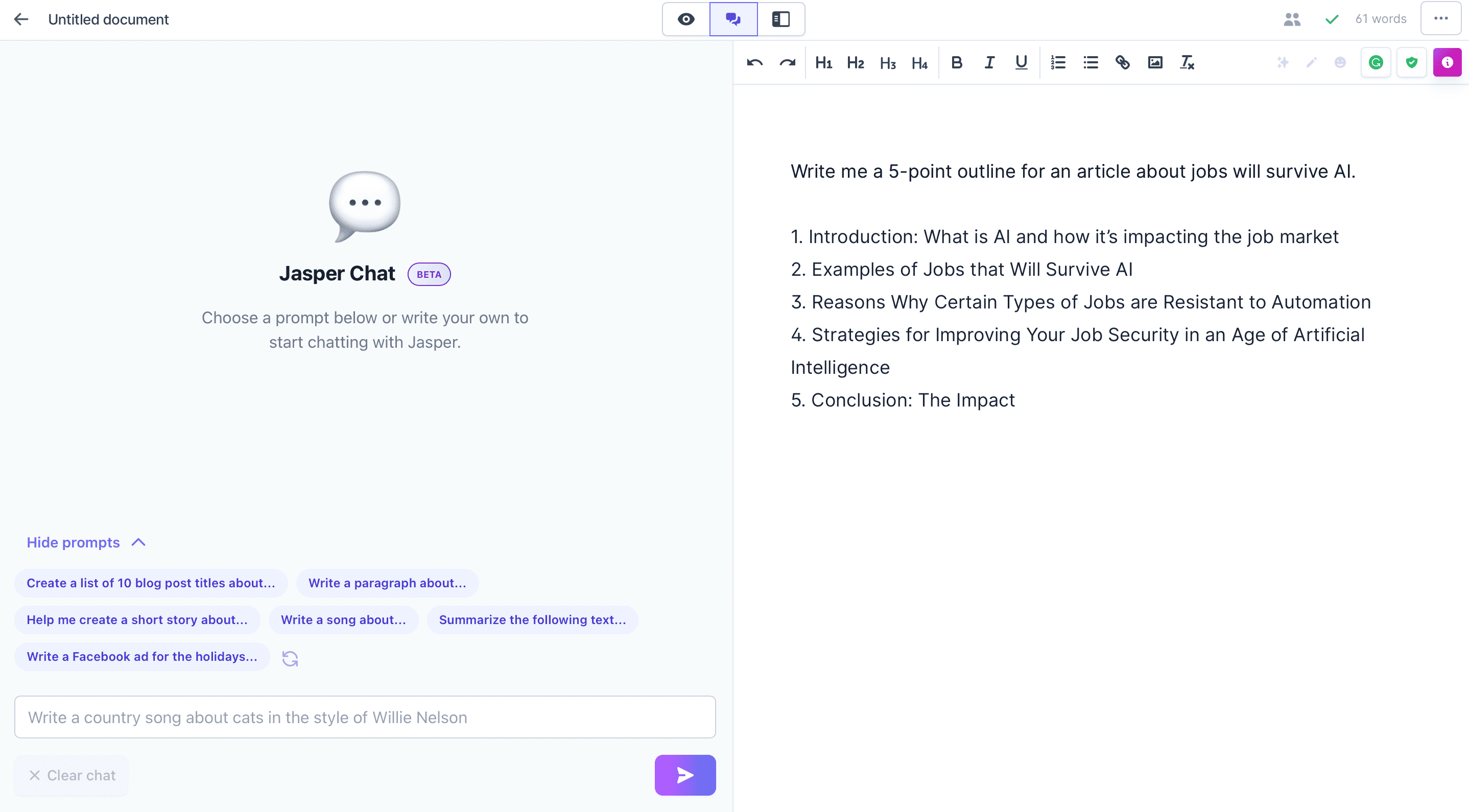This screenshot has height=812, width=1469.
Task: Open the Grammarly green G icon
Action: [1376, 63]
